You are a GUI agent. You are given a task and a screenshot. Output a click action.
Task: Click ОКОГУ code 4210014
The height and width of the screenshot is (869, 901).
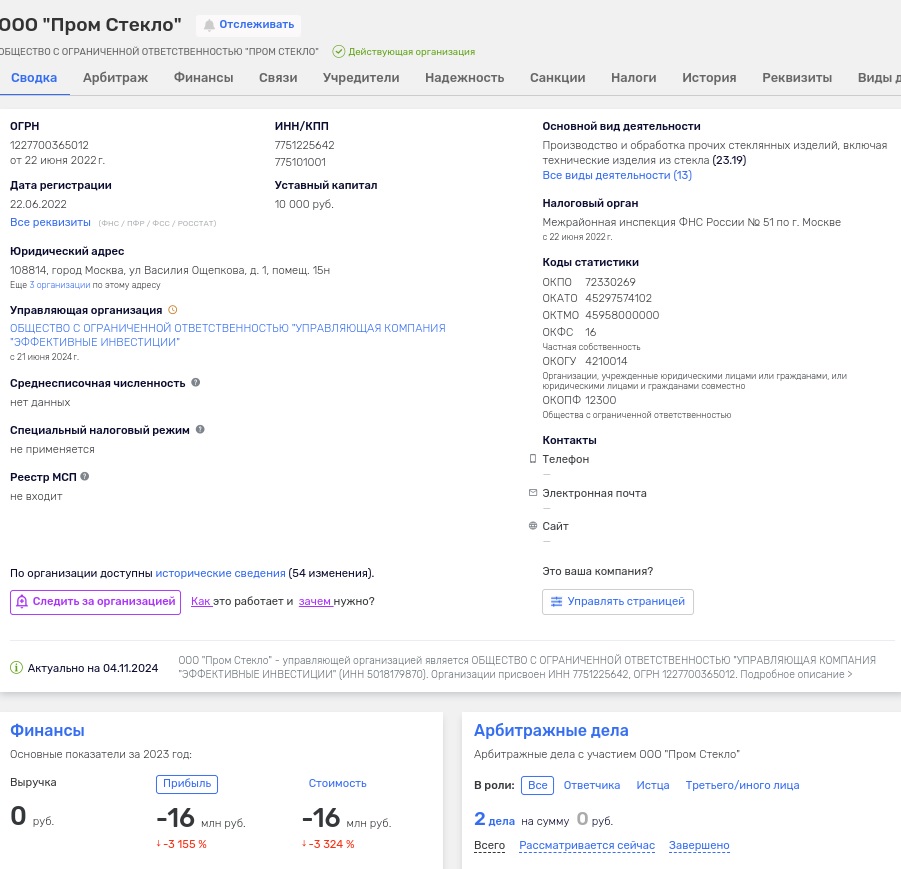tap(606, 361)
